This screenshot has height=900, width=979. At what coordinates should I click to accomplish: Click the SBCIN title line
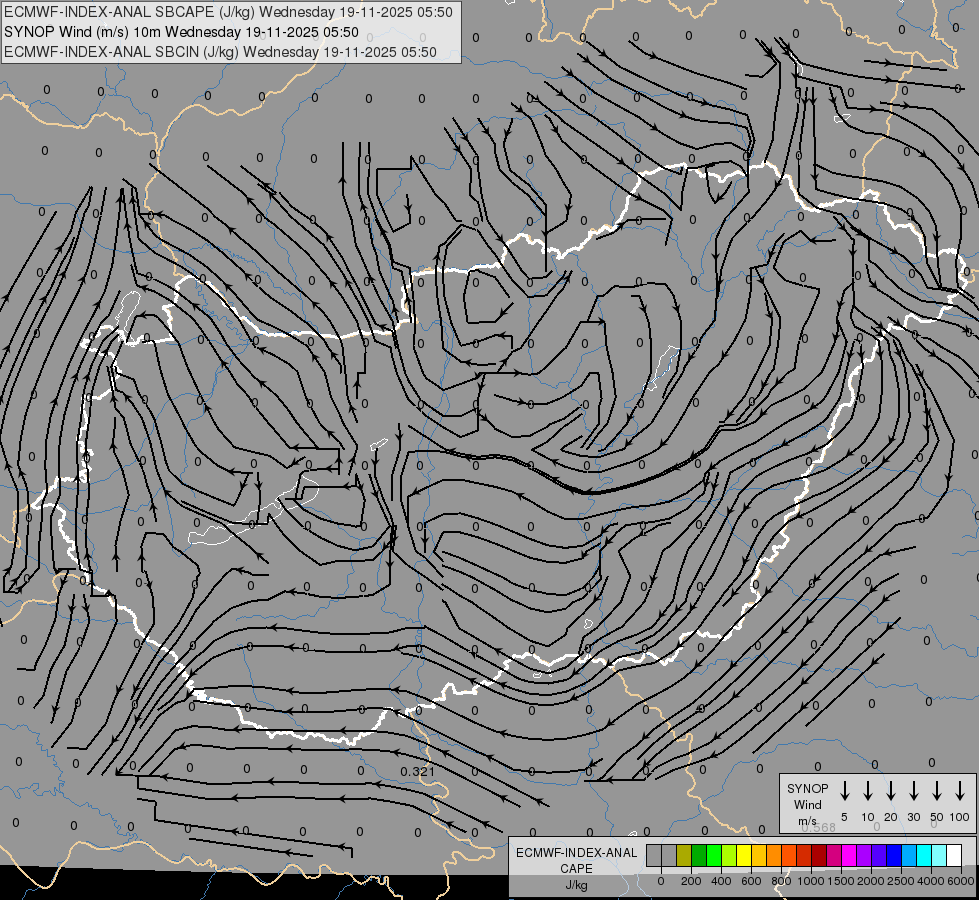[x=220, y=52]
